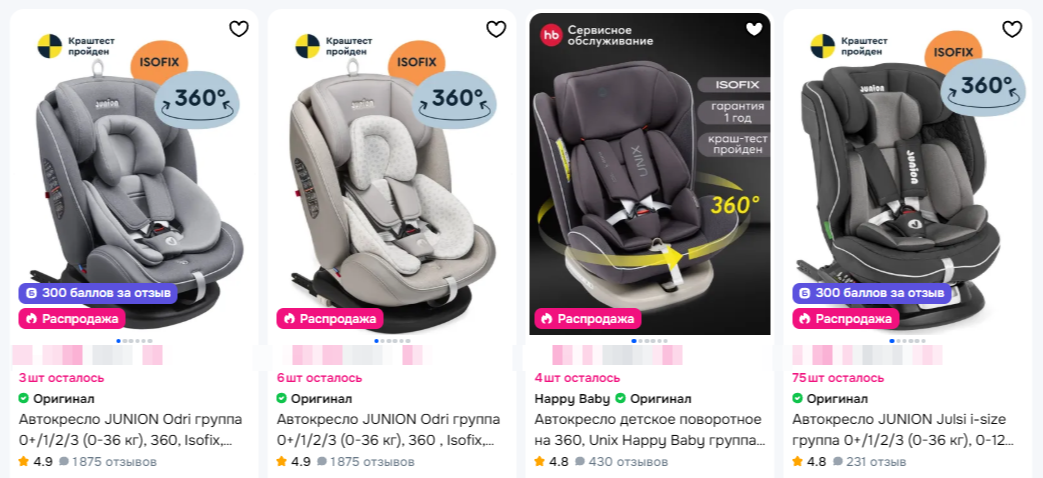Click Краштест пройден badge on first card

(73, 46)
